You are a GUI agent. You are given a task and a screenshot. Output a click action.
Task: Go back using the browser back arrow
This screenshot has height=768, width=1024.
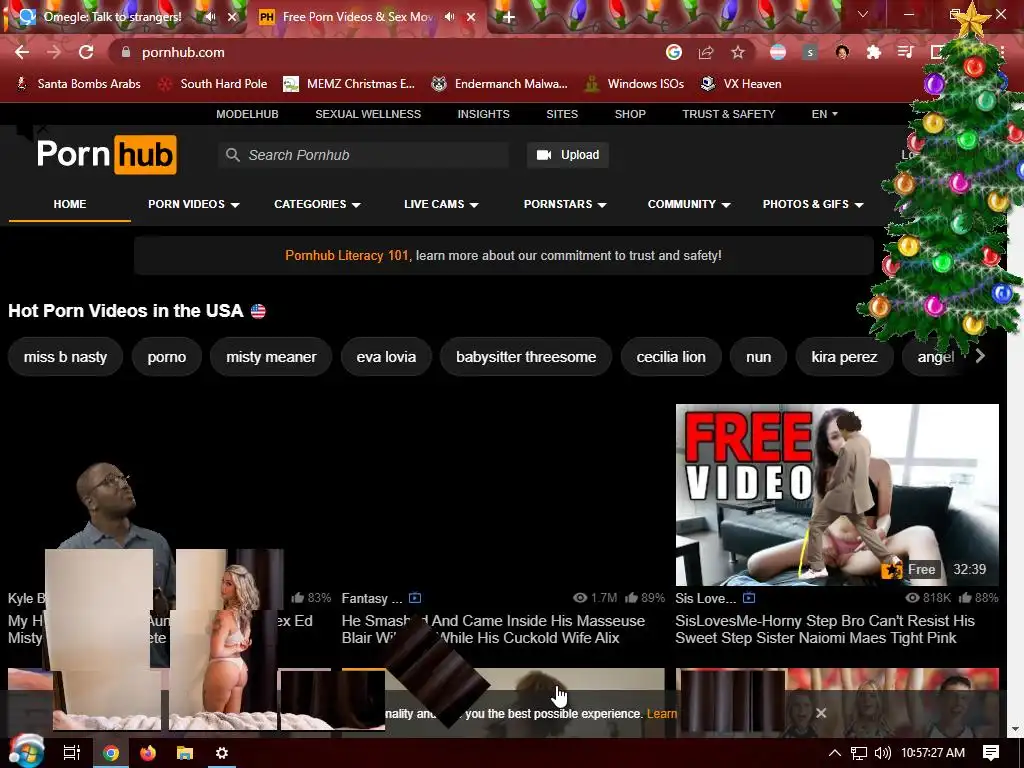click(x=22, y=52)
